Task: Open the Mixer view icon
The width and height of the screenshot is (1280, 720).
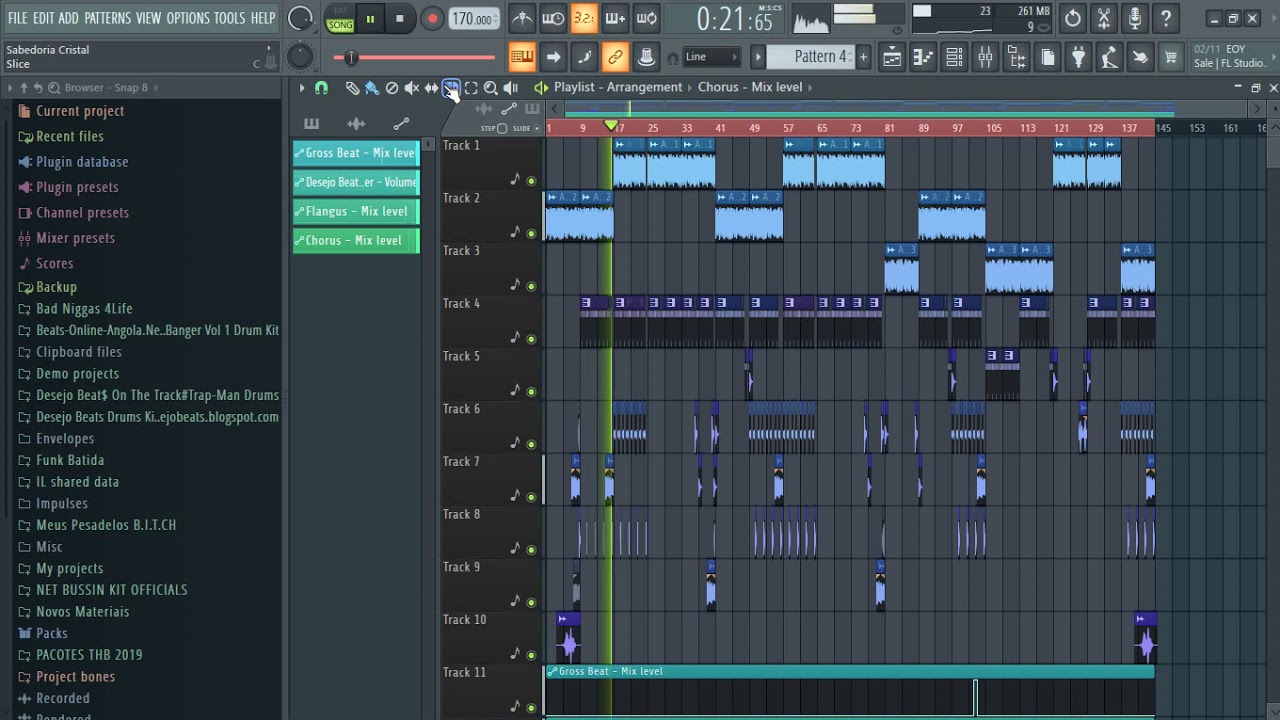Action: [x=985, y=57]
